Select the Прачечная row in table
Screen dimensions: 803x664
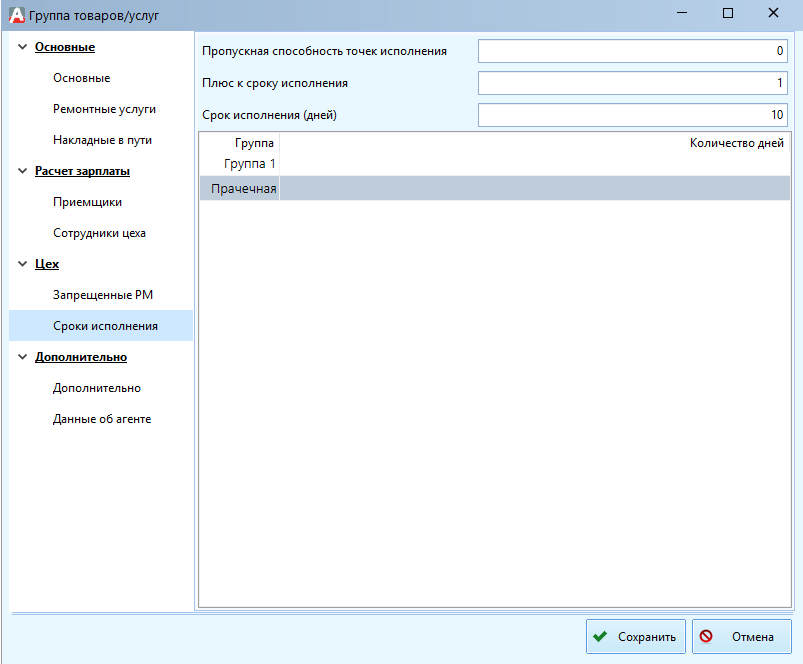(244, 188)
